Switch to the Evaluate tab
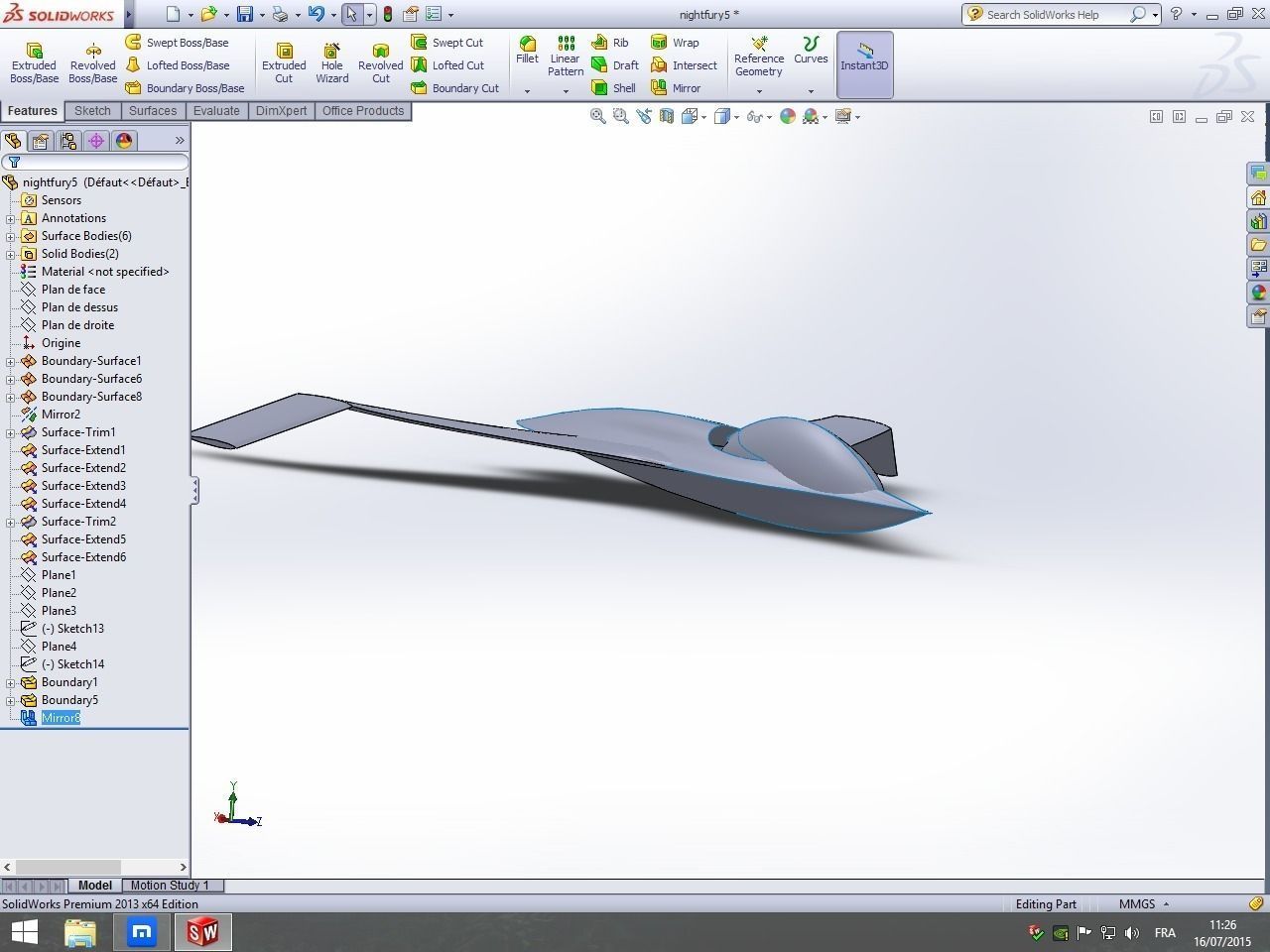1270x952 pixels. tap(216, 111)
